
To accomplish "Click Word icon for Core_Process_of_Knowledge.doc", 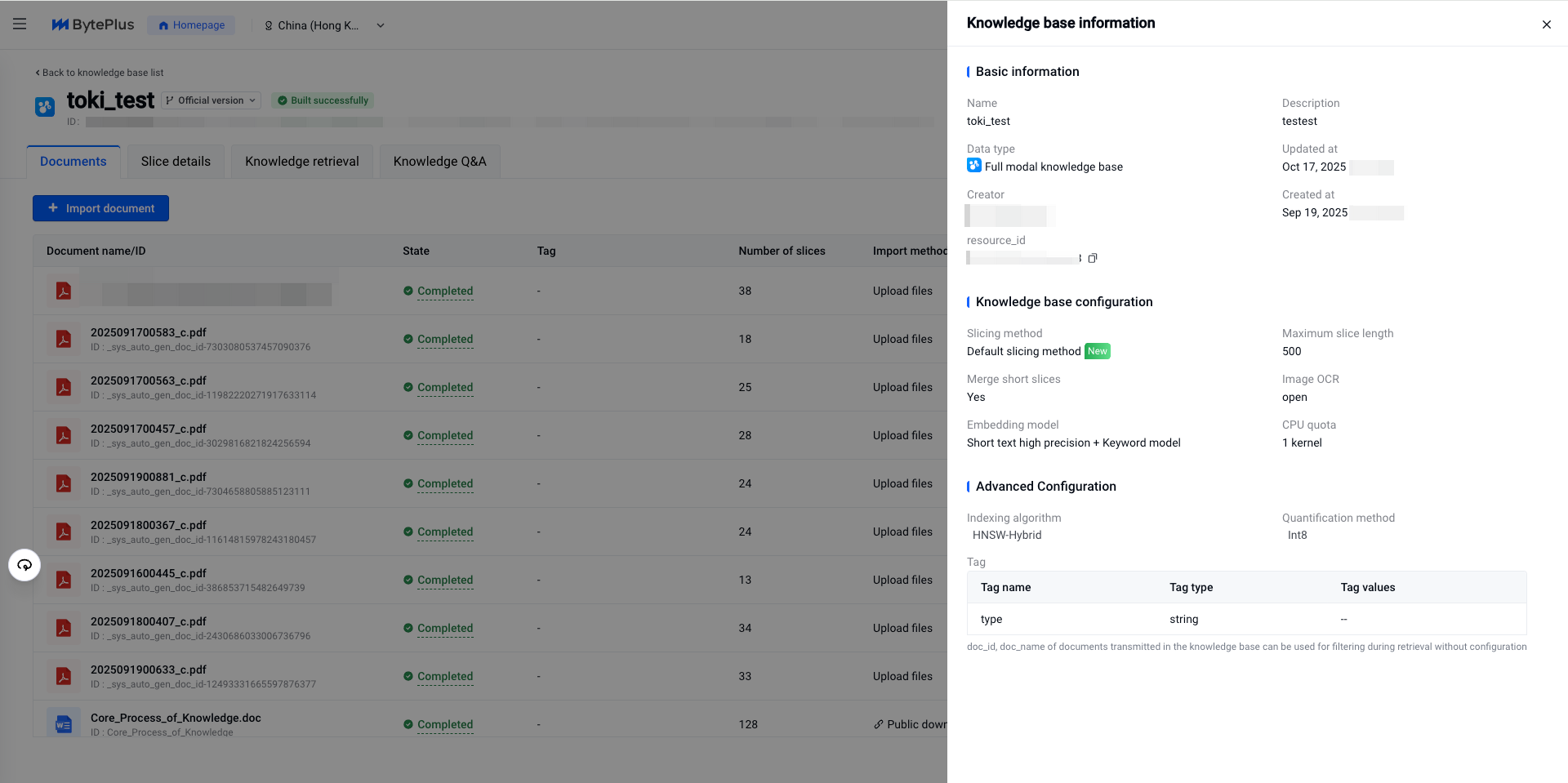I will 63,723.
